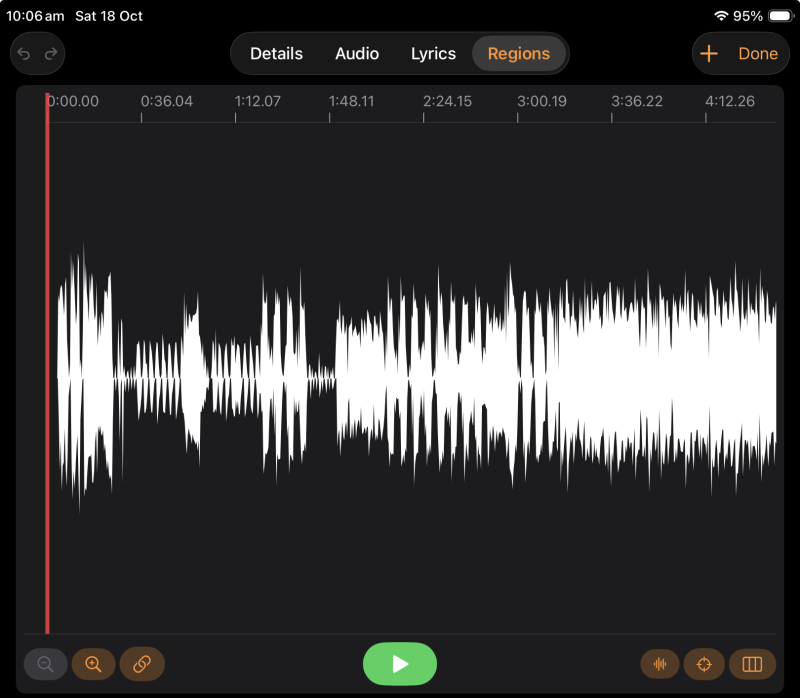Tap the undo arrow icon
The image size is (800, 698).
[x=25, y=54]
